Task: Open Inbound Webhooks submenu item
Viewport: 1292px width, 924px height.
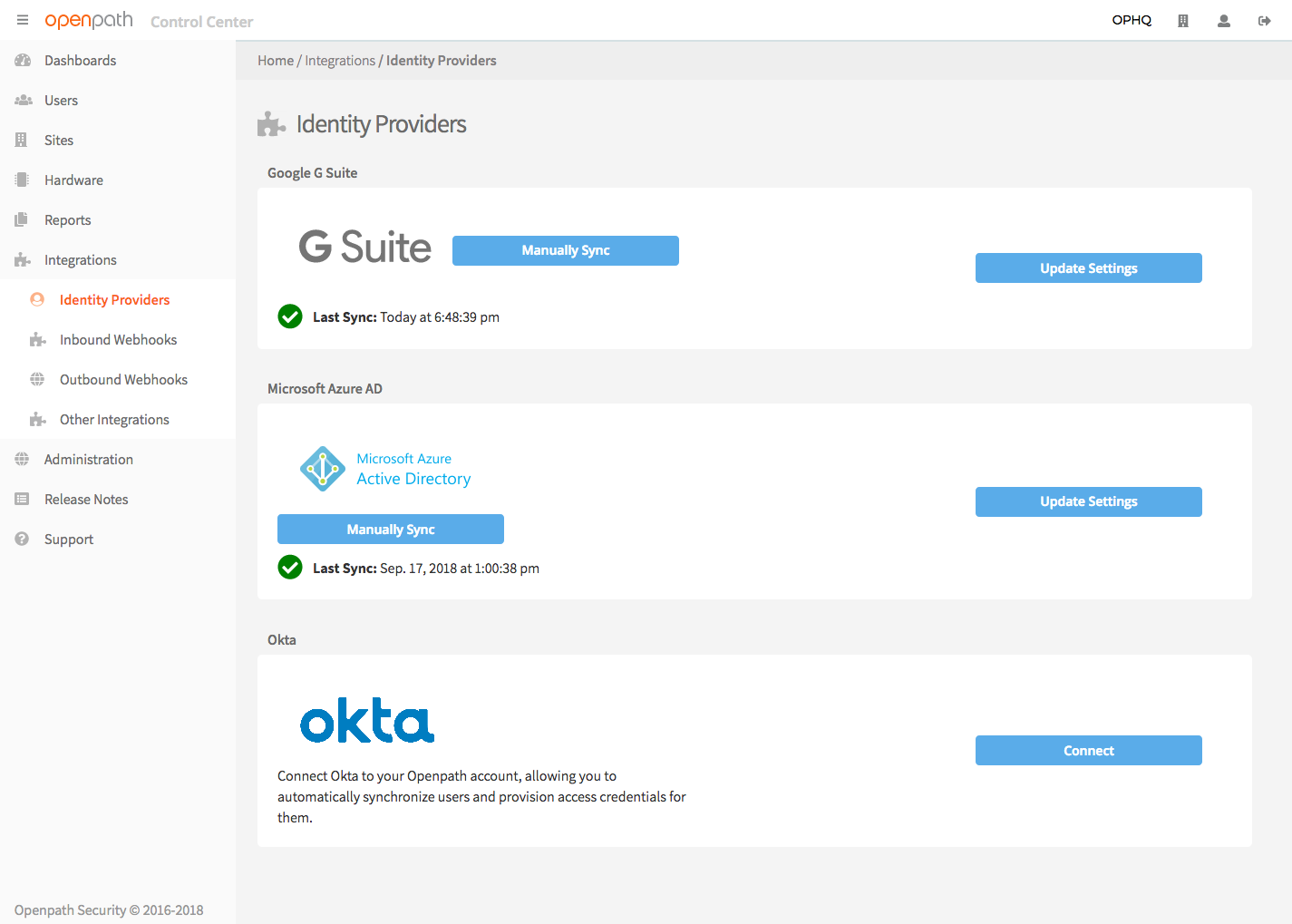Action: tap(119, 340)
